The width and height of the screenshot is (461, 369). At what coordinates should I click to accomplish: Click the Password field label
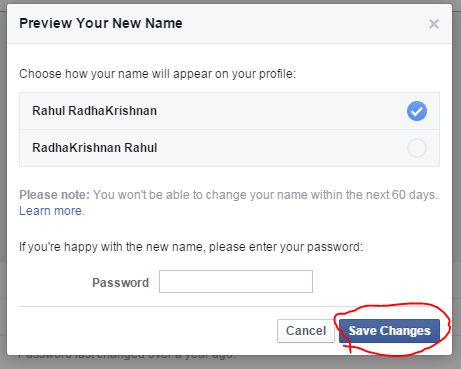[x=120, y=283]
